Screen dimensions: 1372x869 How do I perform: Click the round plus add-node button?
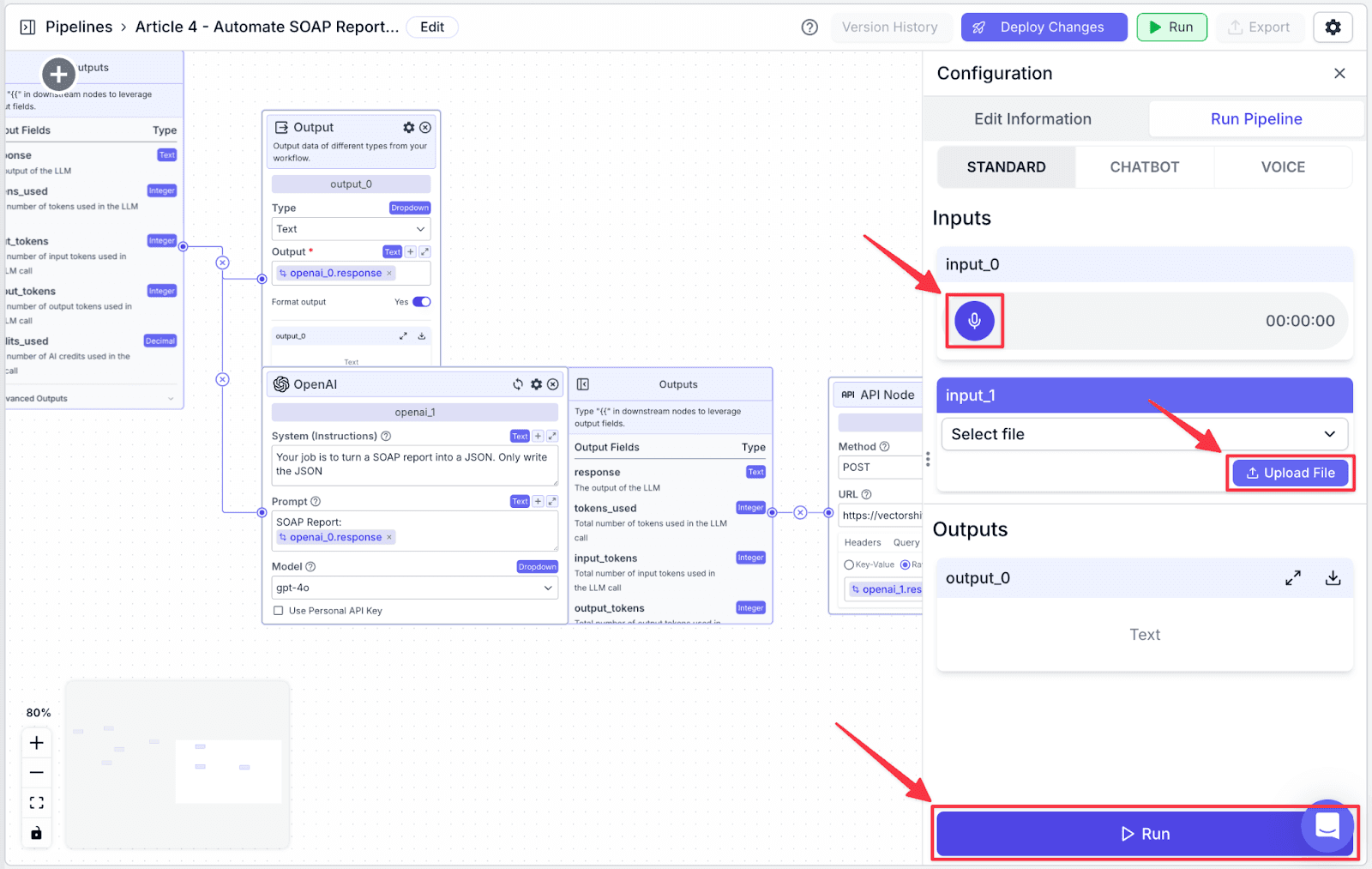click(x=58, y=75)
